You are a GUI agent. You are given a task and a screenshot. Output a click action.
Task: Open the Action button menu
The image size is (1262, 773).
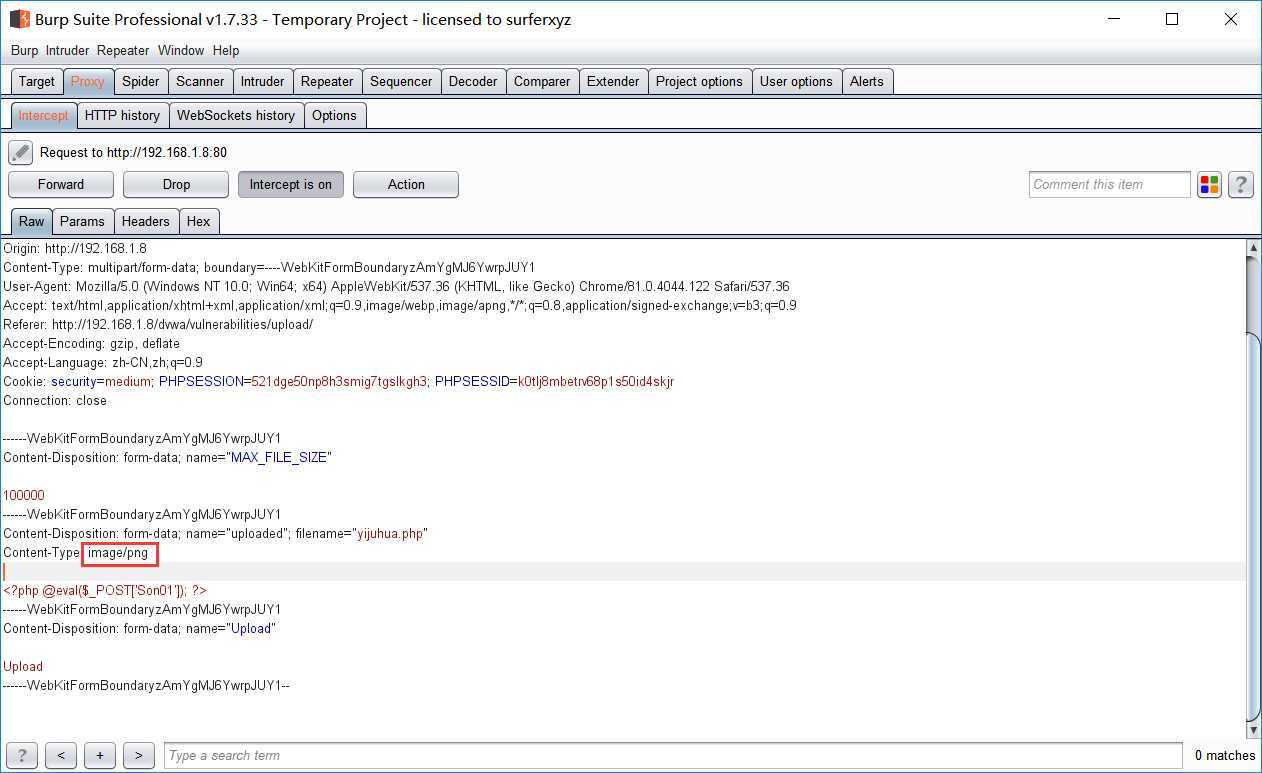[406, 184]
